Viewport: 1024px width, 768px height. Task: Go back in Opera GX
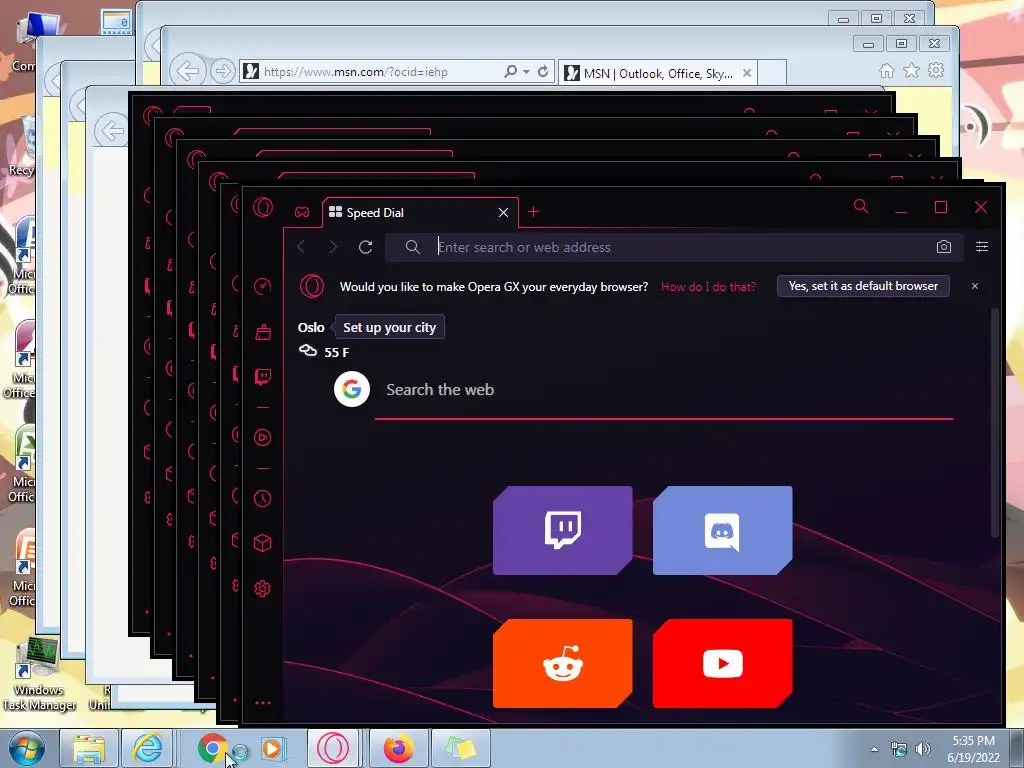(x=301, y=247)
